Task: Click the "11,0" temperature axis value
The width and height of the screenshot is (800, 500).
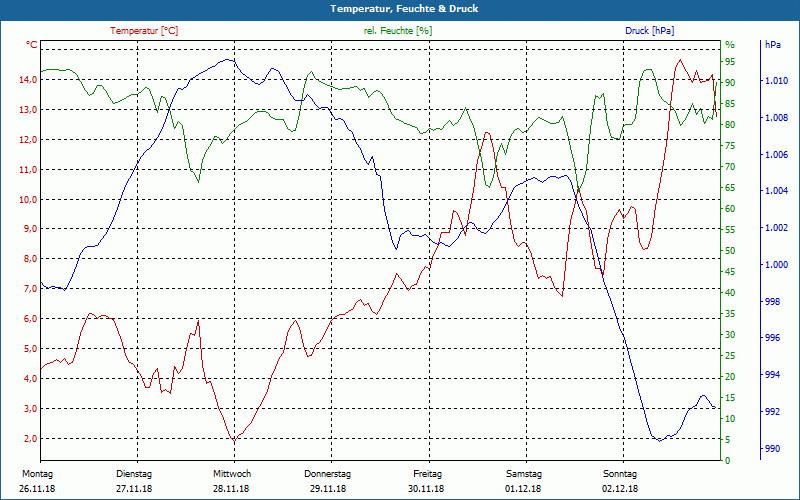Action: pos(28,169)
